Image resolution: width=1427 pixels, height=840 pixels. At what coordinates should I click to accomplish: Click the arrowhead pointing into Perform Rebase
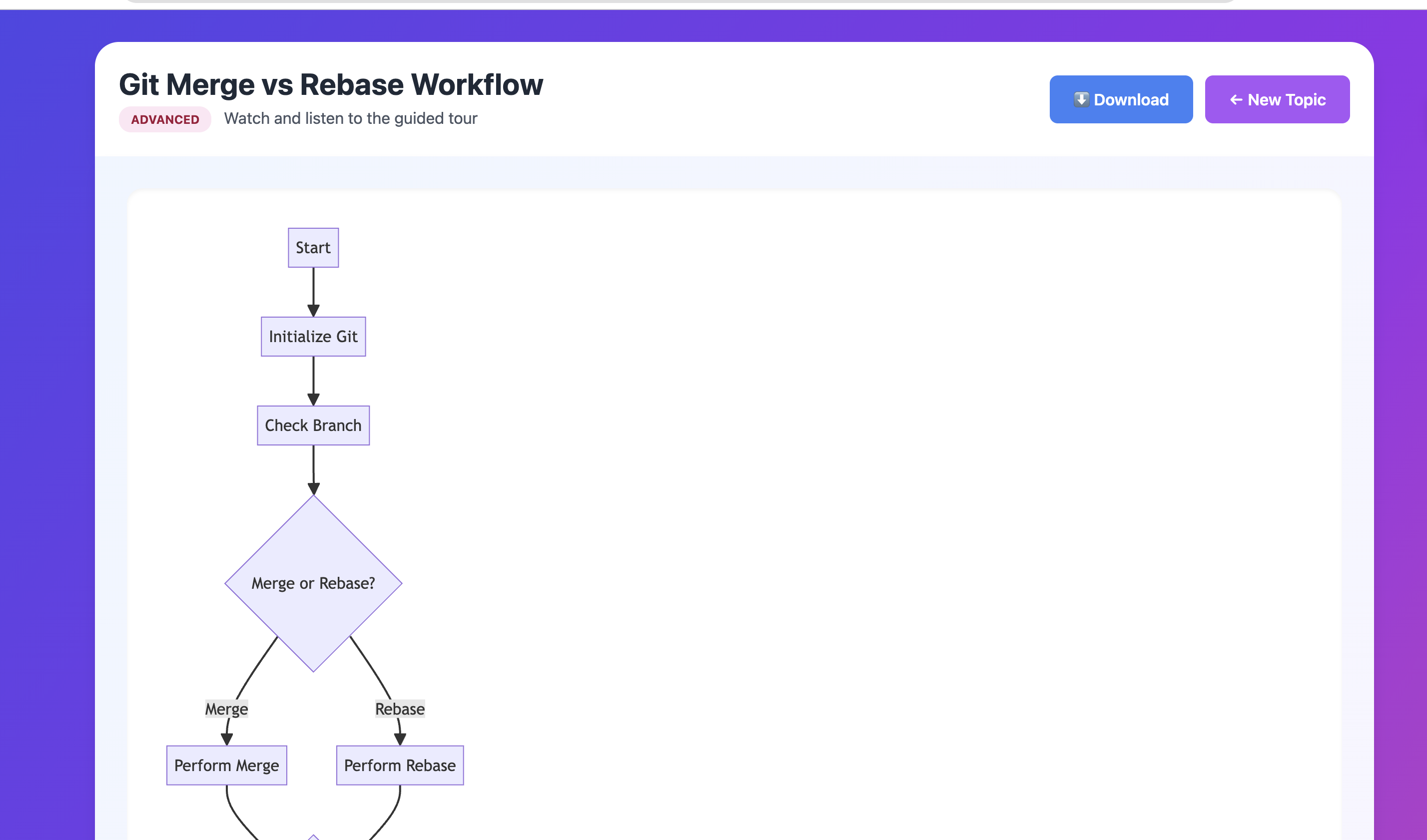tap(400, 739)
